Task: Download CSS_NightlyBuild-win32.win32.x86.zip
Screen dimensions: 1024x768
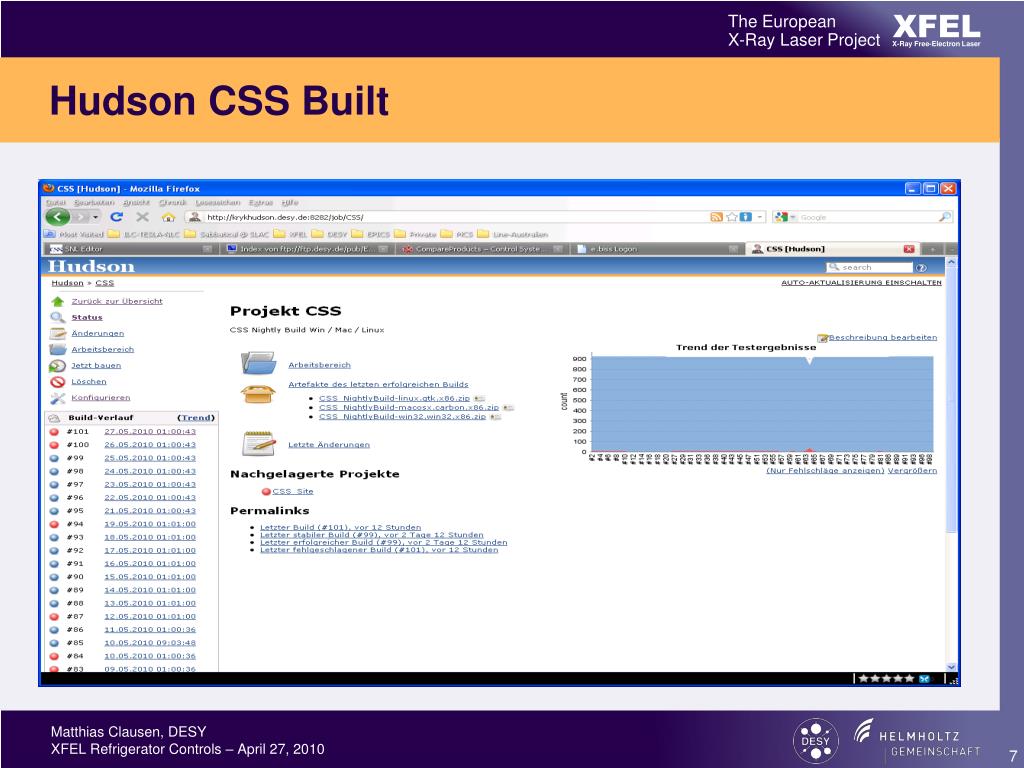Action: (402, 417)
